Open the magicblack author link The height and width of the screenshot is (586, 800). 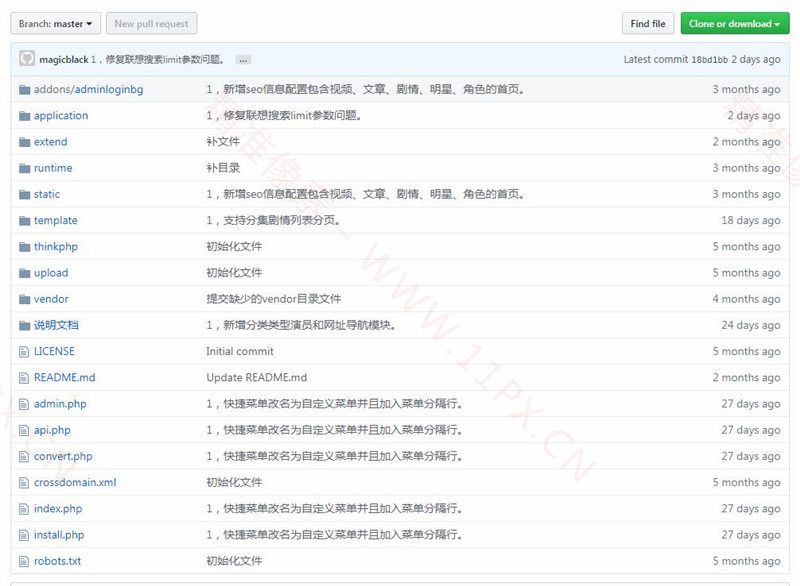pos(64,60)
